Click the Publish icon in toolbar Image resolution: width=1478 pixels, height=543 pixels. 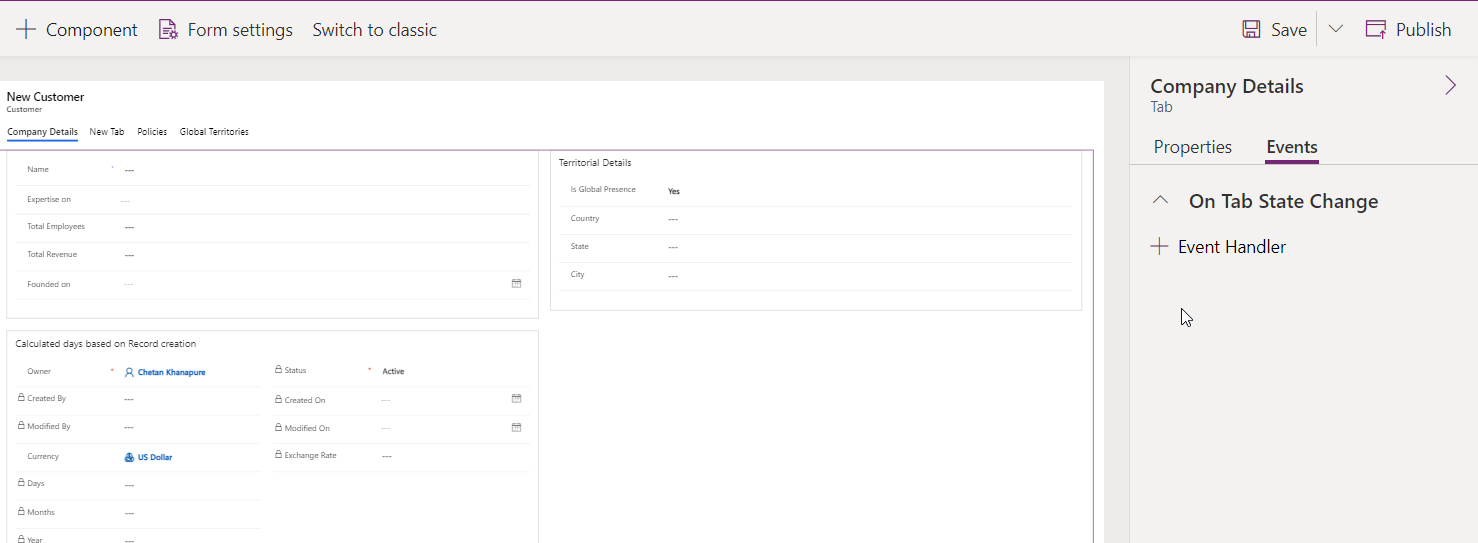[x=1376, y=30]
